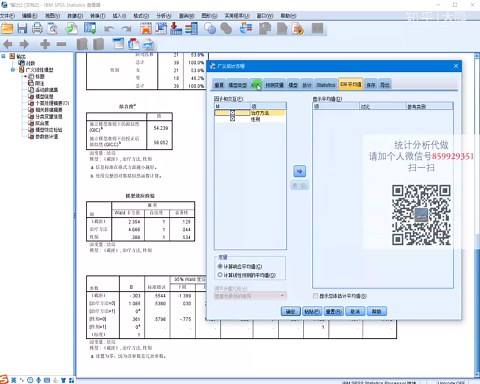Click the blue arrow move-to-list button
Viewport: 480px width, 384px height.
(299, 171)
